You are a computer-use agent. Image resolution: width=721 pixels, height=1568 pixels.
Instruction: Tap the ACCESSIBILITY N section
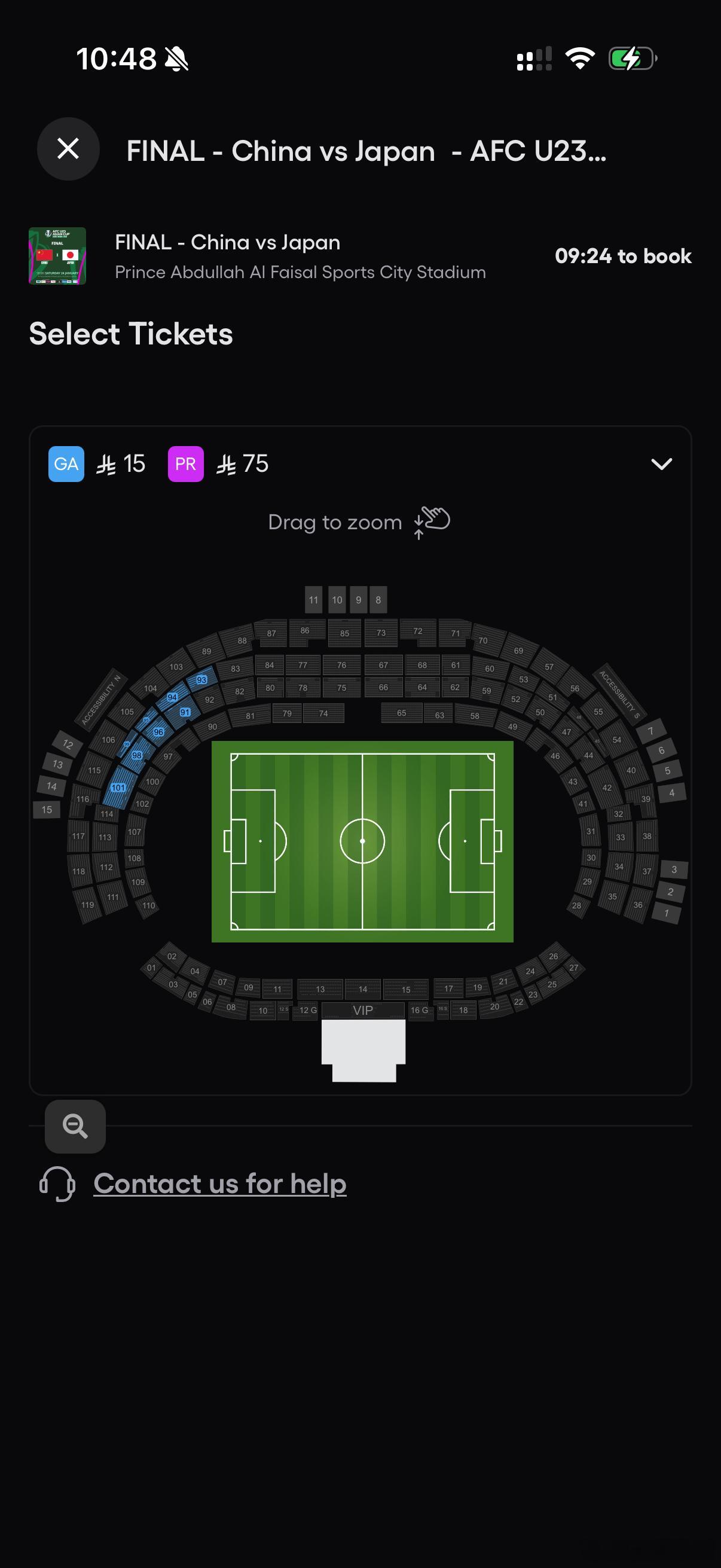(x=101, y=700)
